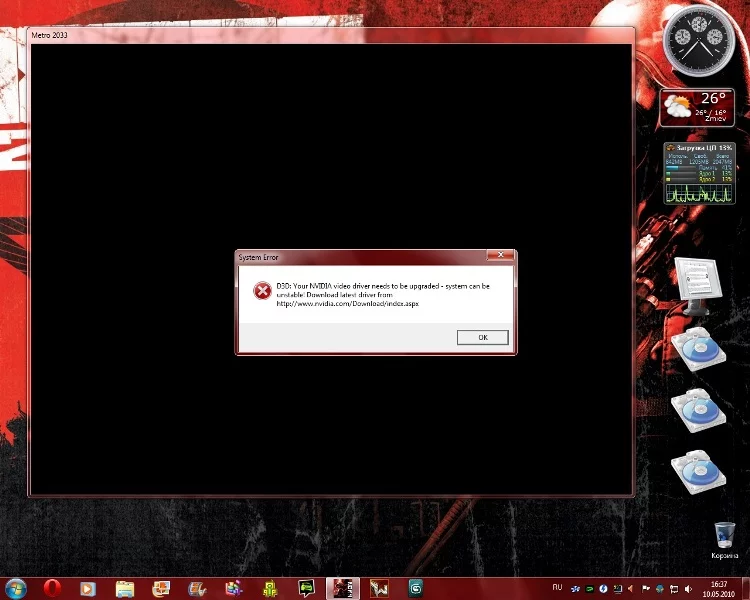Open the Windows Start orb

[x=16, y=589]
